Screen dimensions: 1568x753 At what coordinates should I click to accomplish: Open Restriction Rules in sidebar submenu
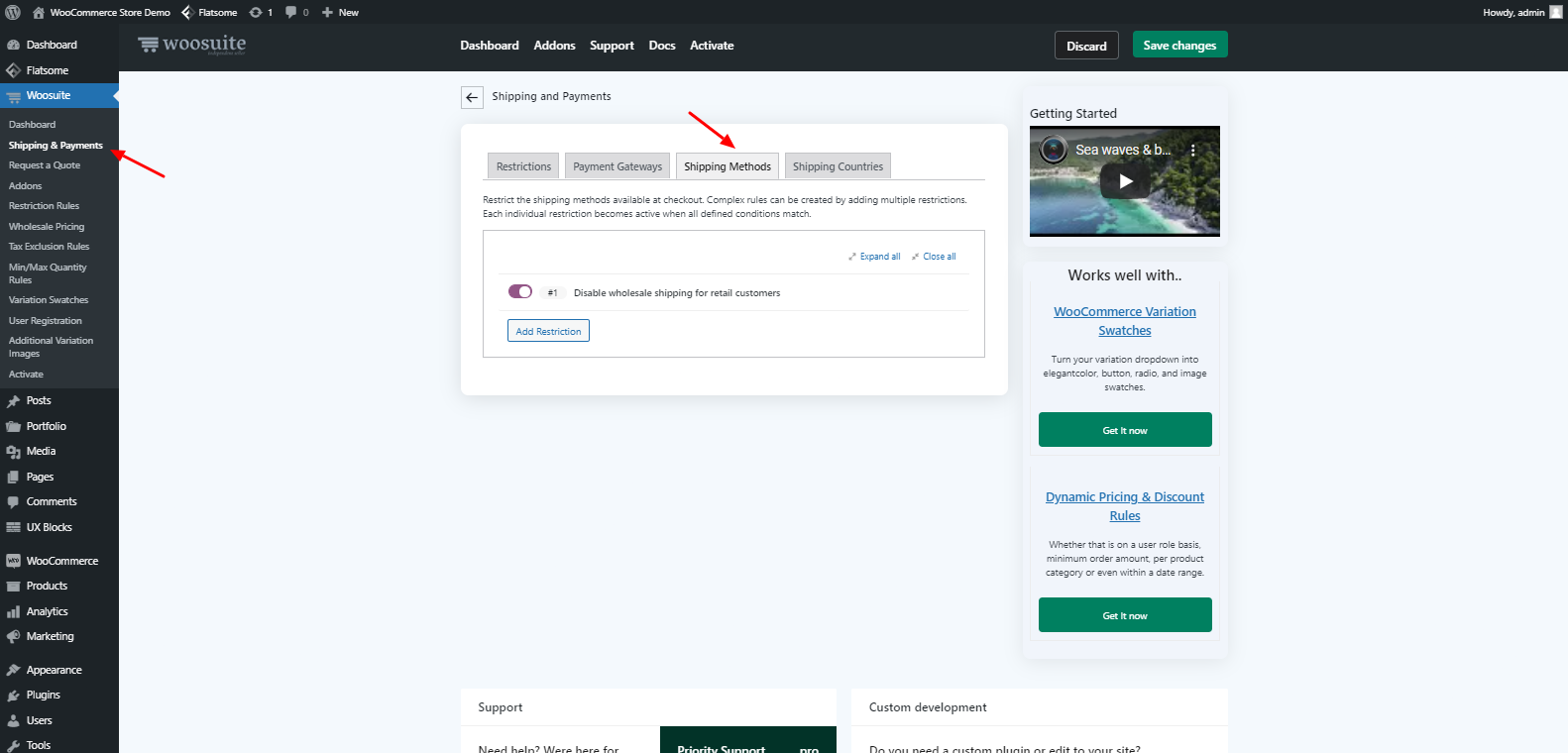point(44,206)
